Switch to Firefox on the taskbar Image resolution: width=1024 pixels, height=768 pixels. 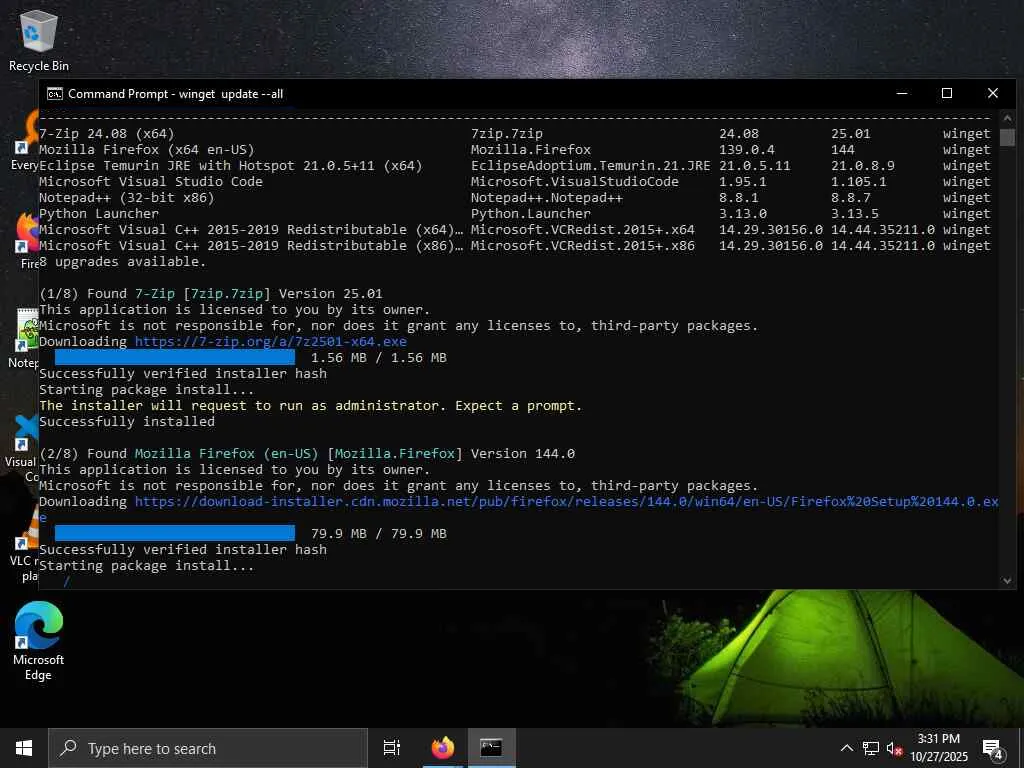pyautogui.click(x=443, y=748)
